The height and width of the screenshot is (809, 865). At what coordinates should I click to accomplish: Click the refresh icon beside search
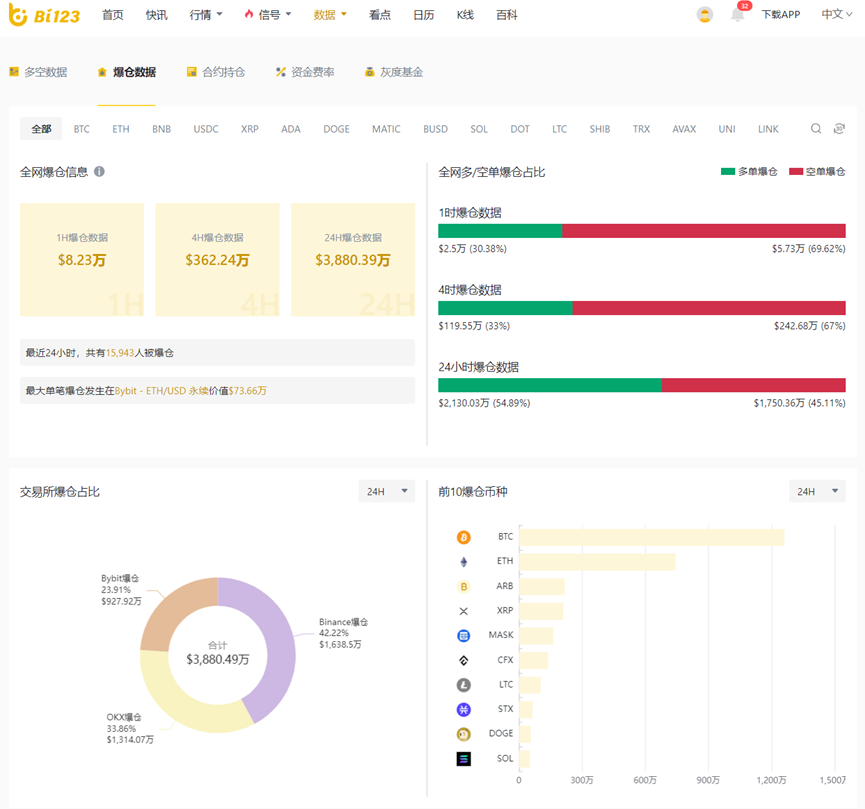point(839,129)
